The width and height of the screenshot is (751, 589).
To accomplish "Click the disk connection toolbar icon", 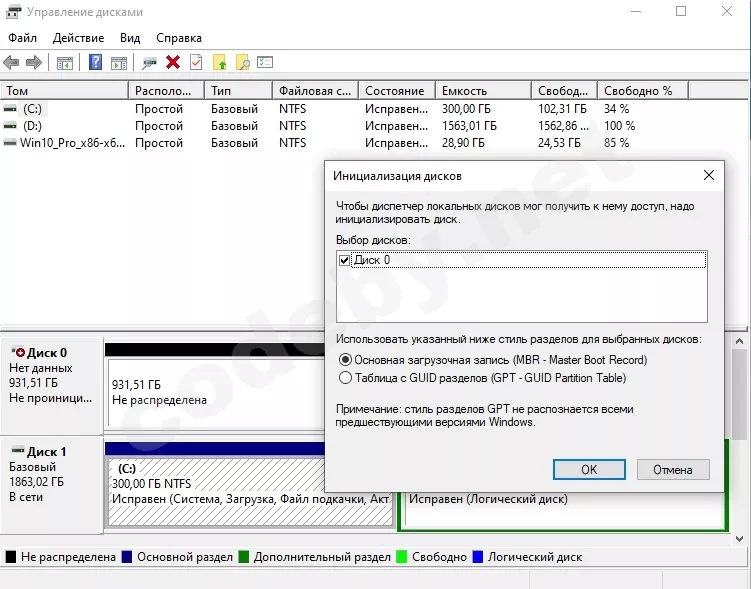I will click(x=149, y=63).
